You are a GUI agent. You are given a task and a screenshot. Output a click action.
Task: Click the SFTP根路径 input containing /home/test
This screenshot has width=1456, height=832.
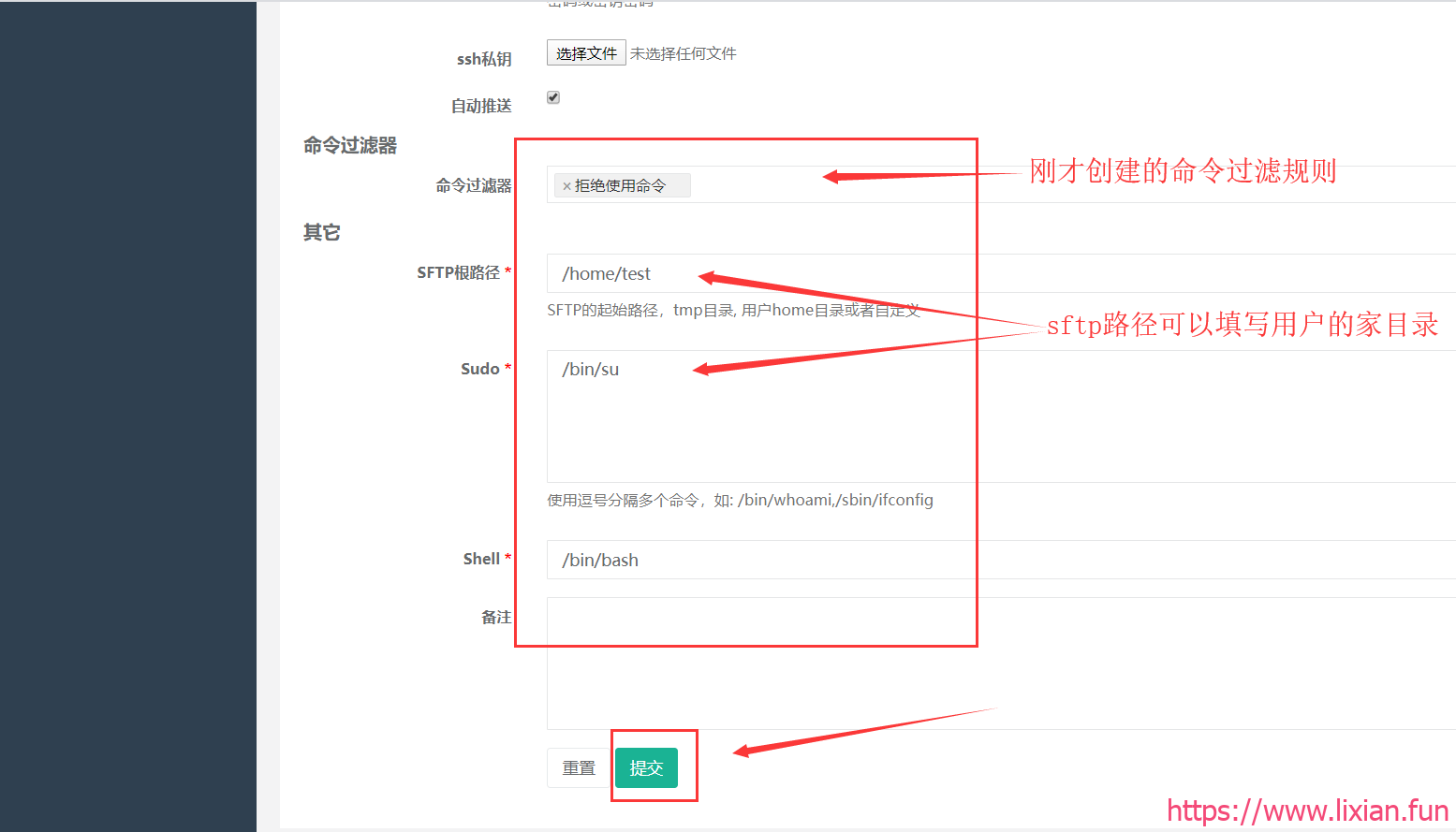click(x=1001, y=273)
